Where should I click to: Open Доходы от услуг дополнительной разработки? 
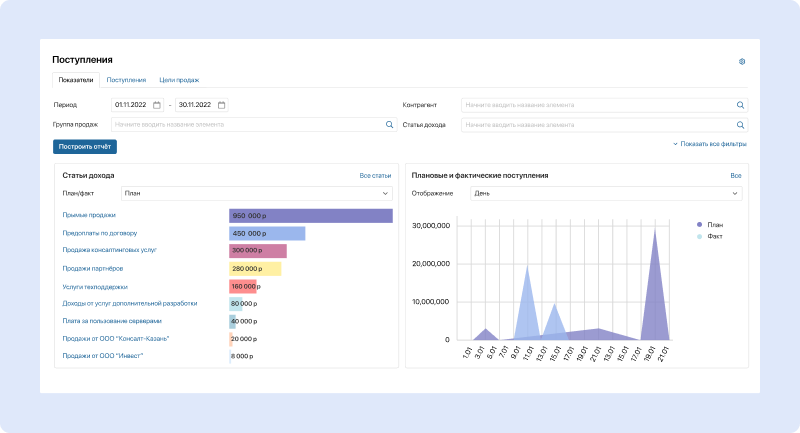pyautogui.click(x=130, y=303)
